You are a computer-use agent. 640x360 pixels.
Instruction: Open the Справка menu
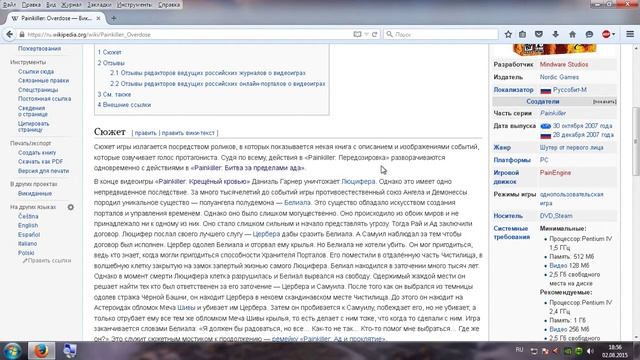click(x=169, y=5)
